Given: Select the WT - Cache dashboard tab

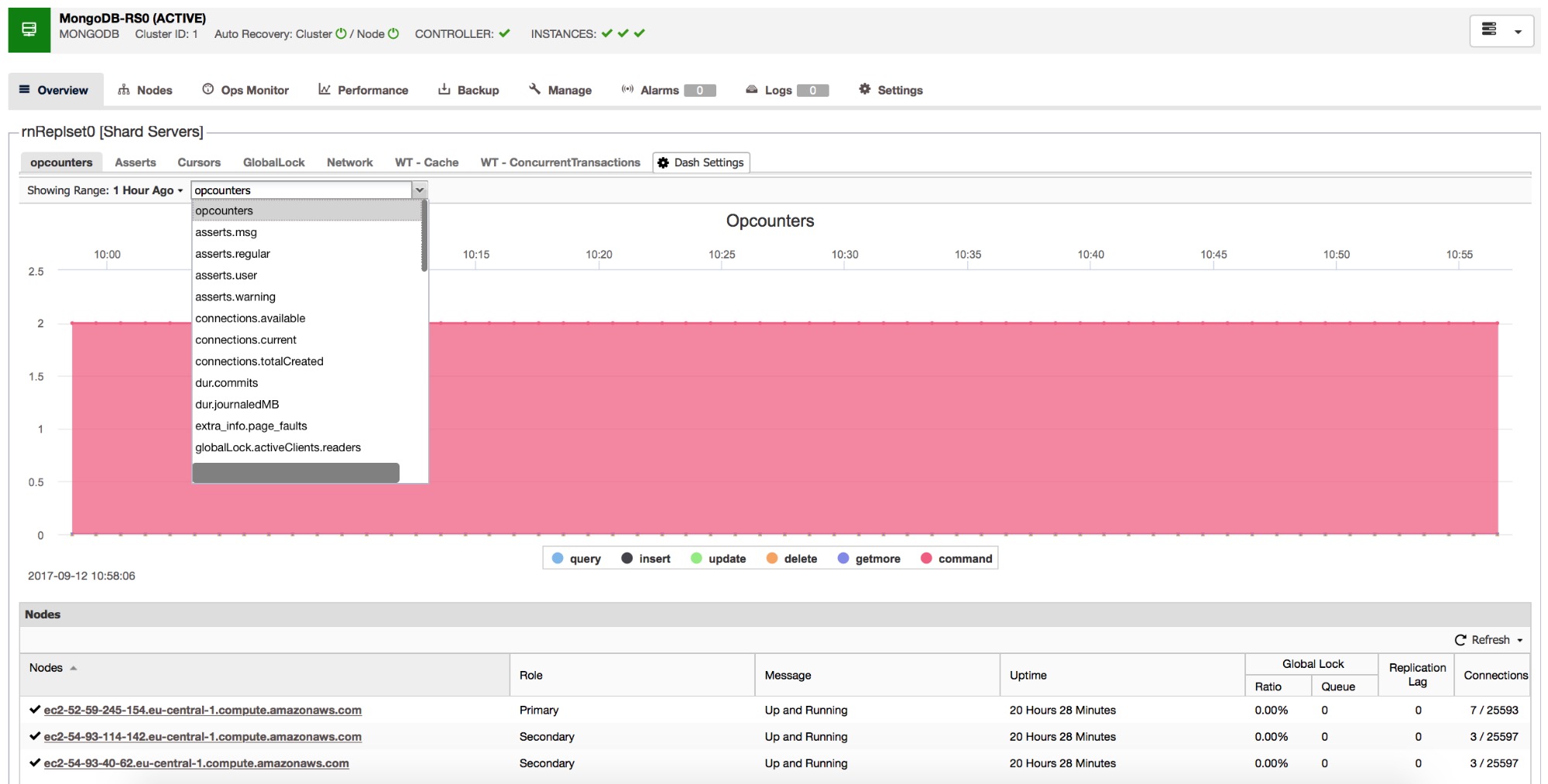Looking at the screenshot, I should [427, 163].
